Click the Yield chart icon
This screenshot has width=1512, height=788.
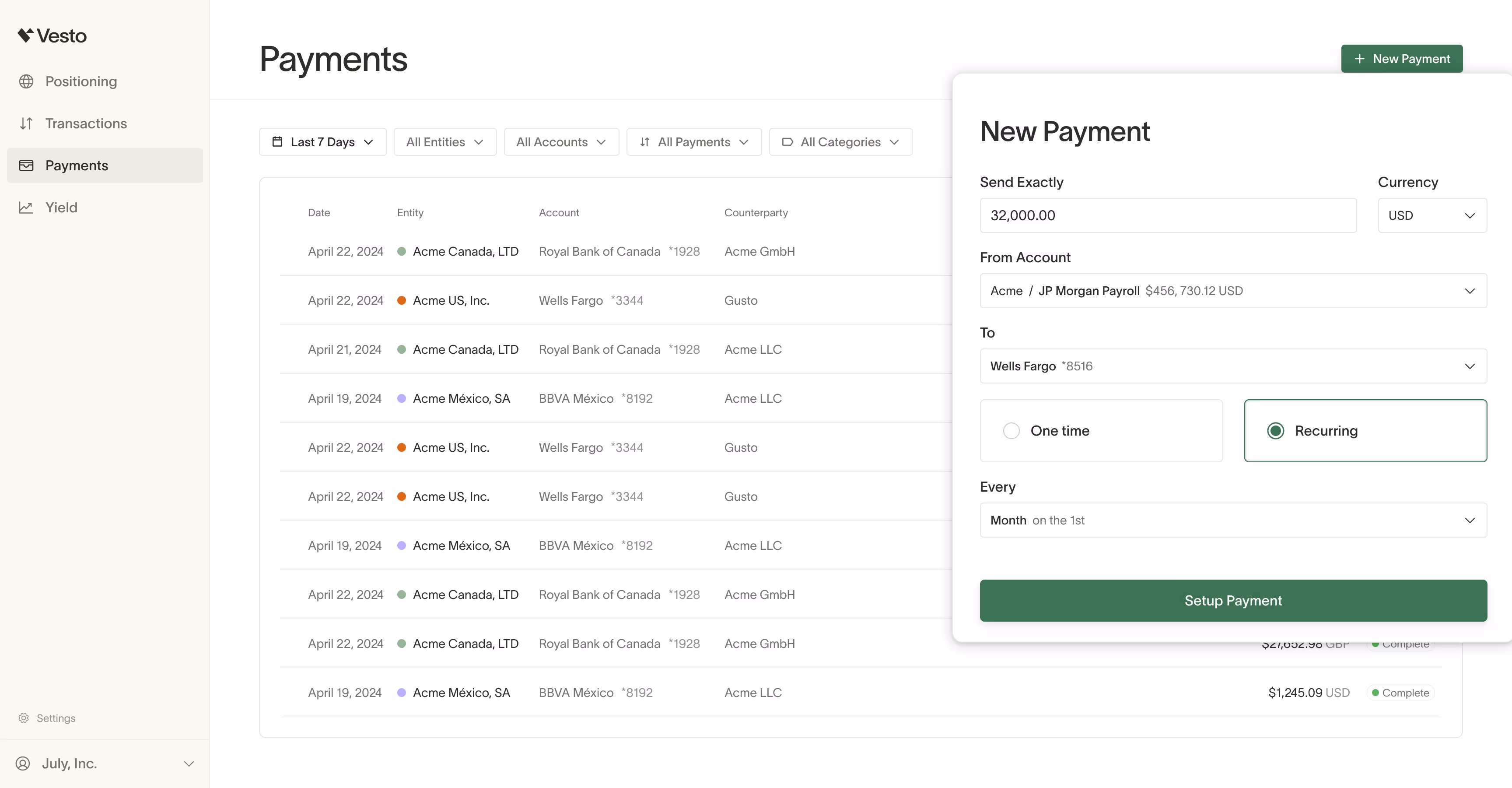click(x=26, y=207)
